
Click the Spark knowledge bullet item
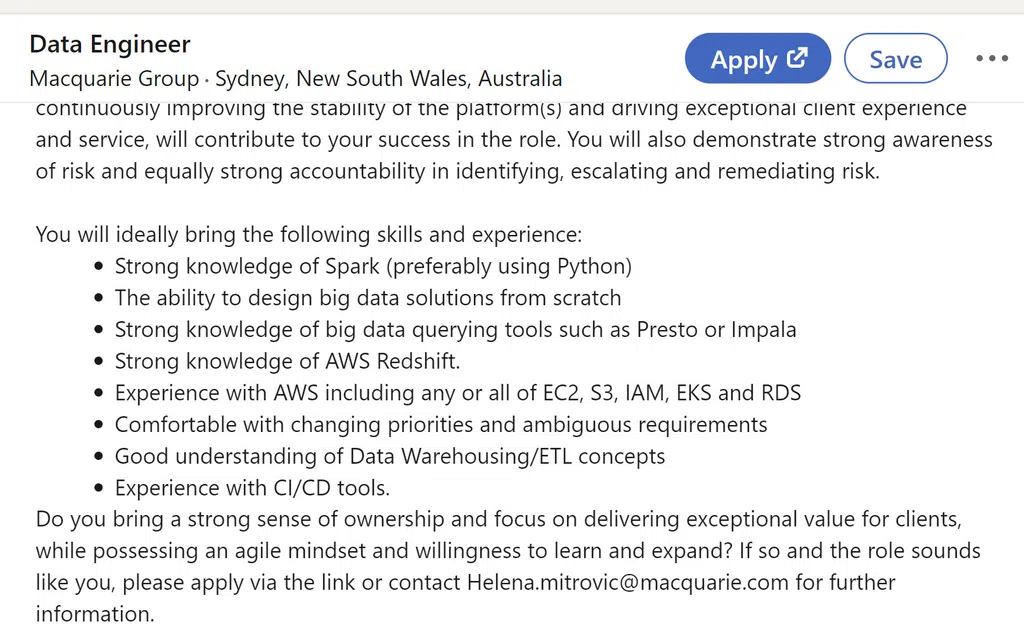(373, 266)
